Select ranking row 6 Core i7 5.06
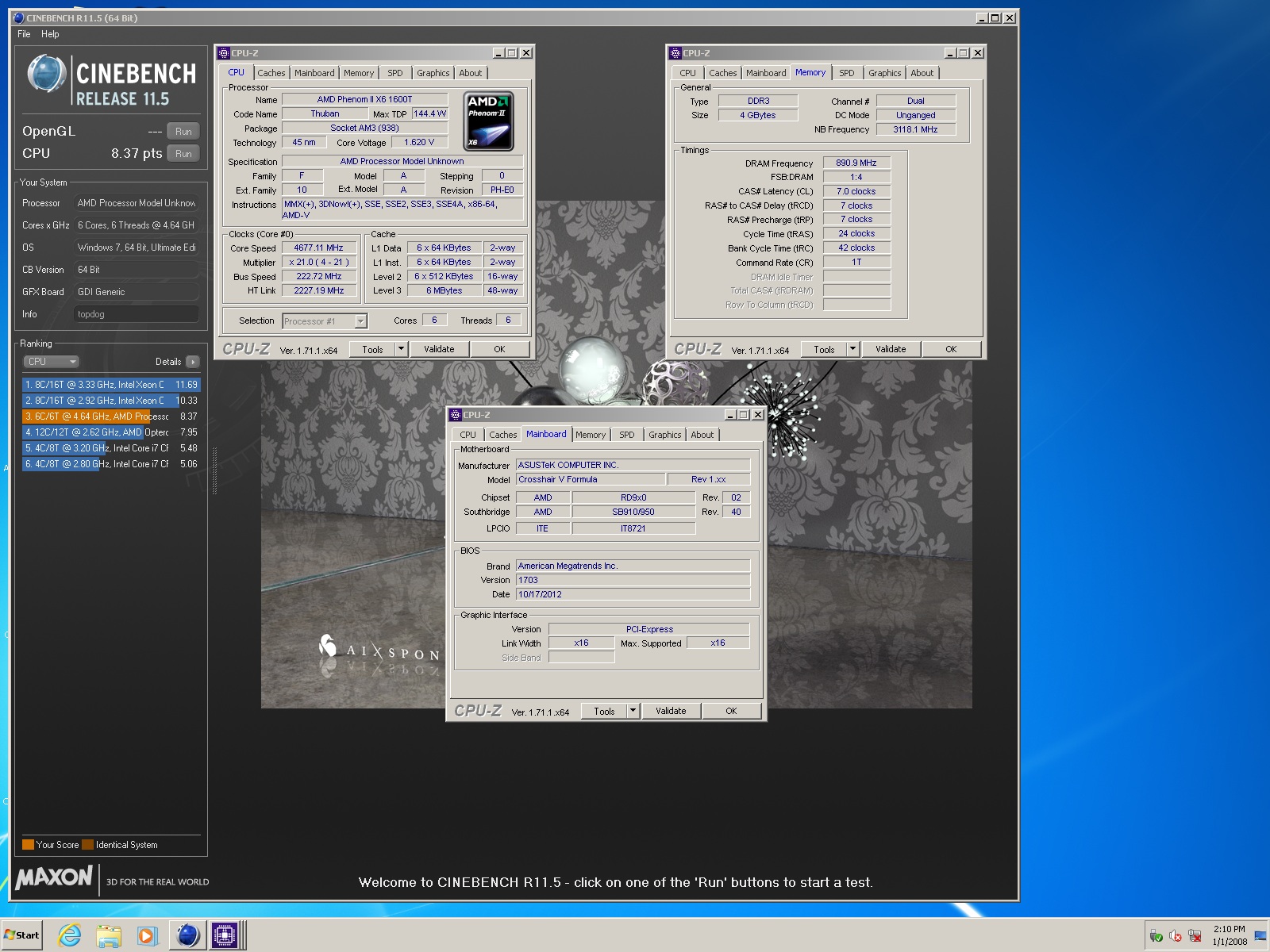Viewport: 1270px width, 952px height. (x=111, y=464)
